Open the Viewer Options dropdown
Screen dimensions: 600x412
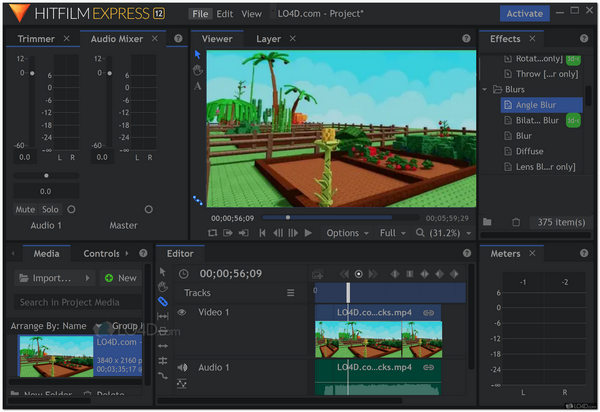click(347, 233)
